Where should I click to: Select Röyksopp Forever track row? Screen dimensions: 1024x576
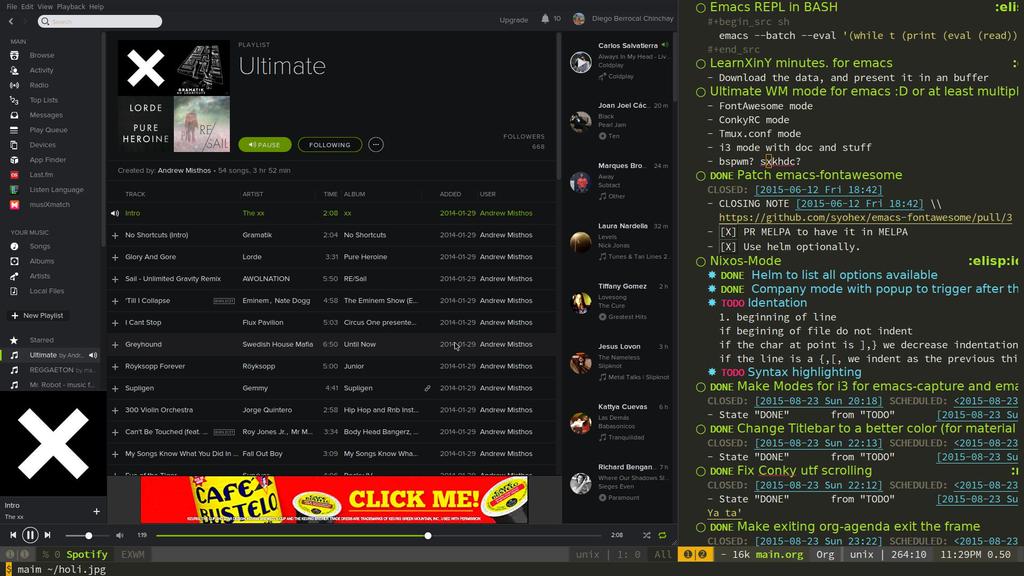tap(332, 366)
